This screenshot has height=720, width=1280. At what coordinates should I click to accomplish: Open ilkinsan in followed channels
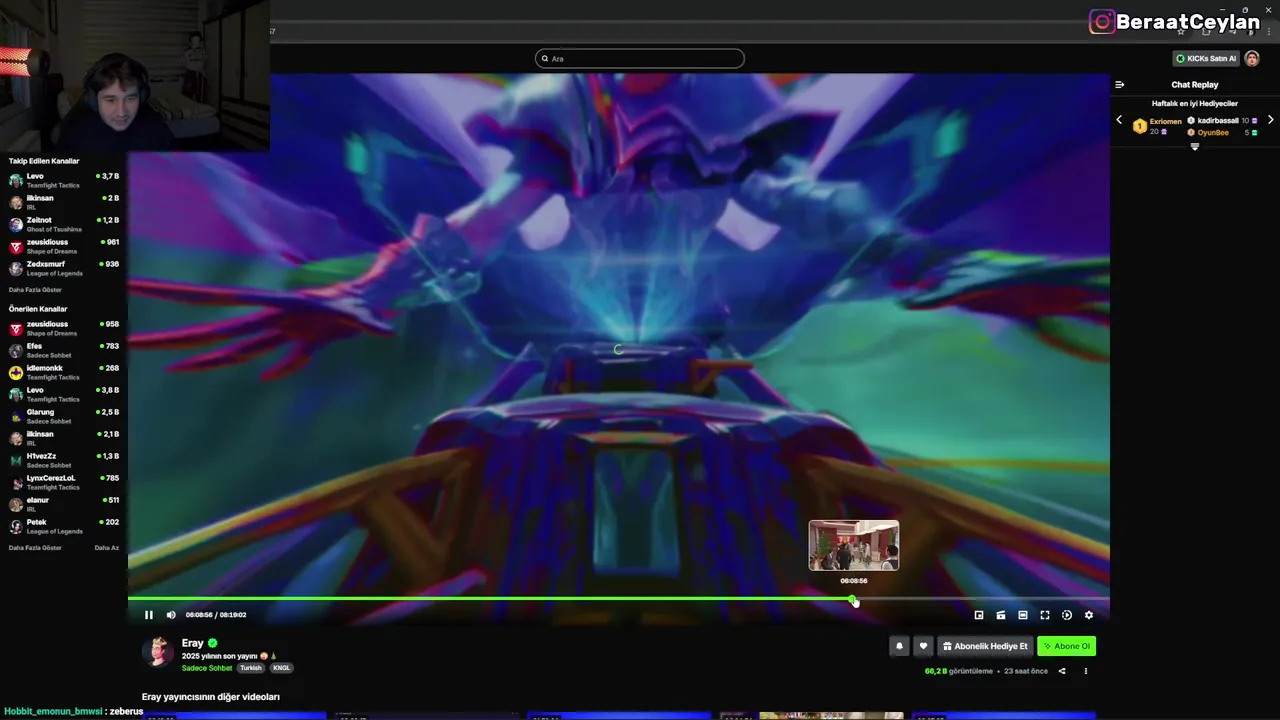click(64, 202)
